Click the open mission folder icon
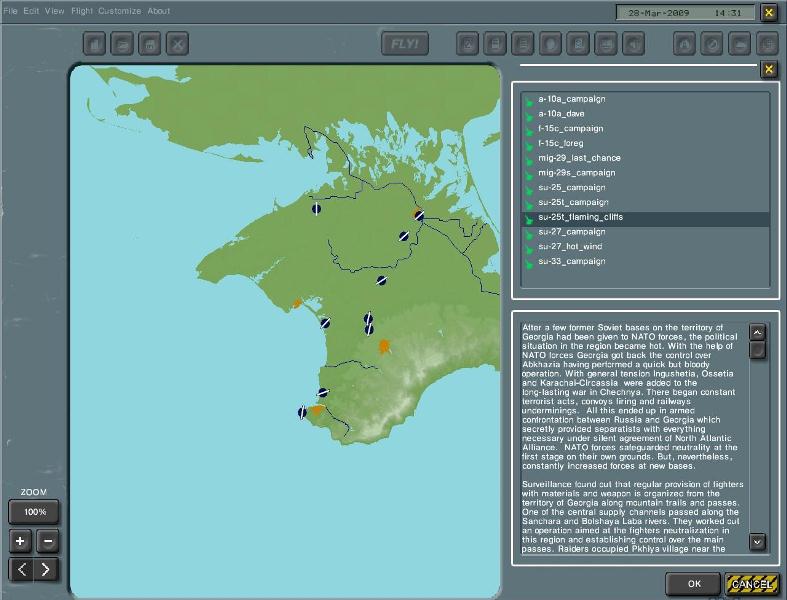Image resolution: width=787 pixels, height=600 pixels. 122,44
